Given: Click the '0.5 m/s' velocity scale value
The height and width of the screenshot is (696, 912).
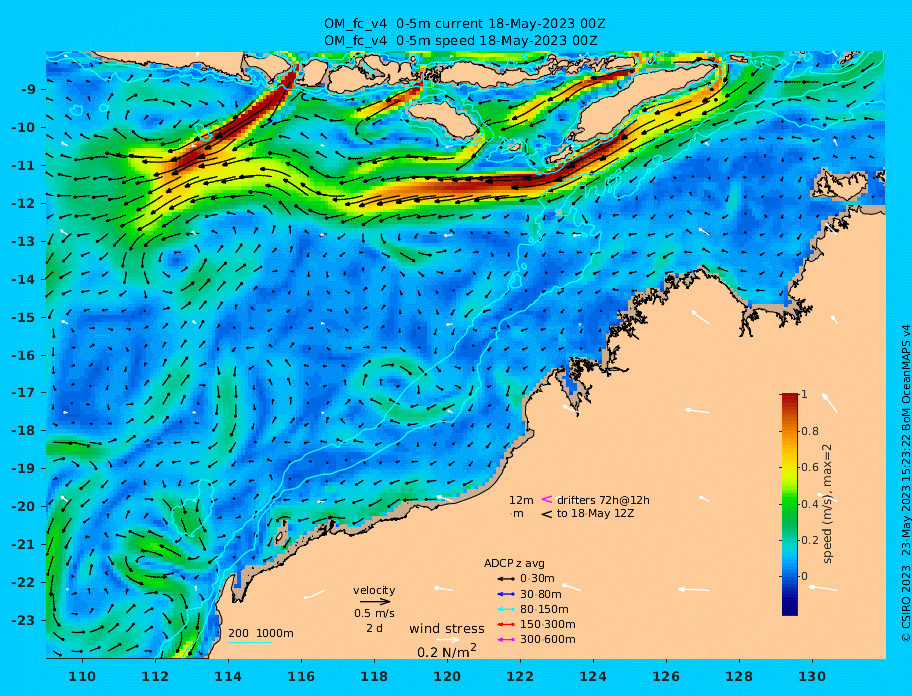Looking at the screenshot, I should point(375,613).
